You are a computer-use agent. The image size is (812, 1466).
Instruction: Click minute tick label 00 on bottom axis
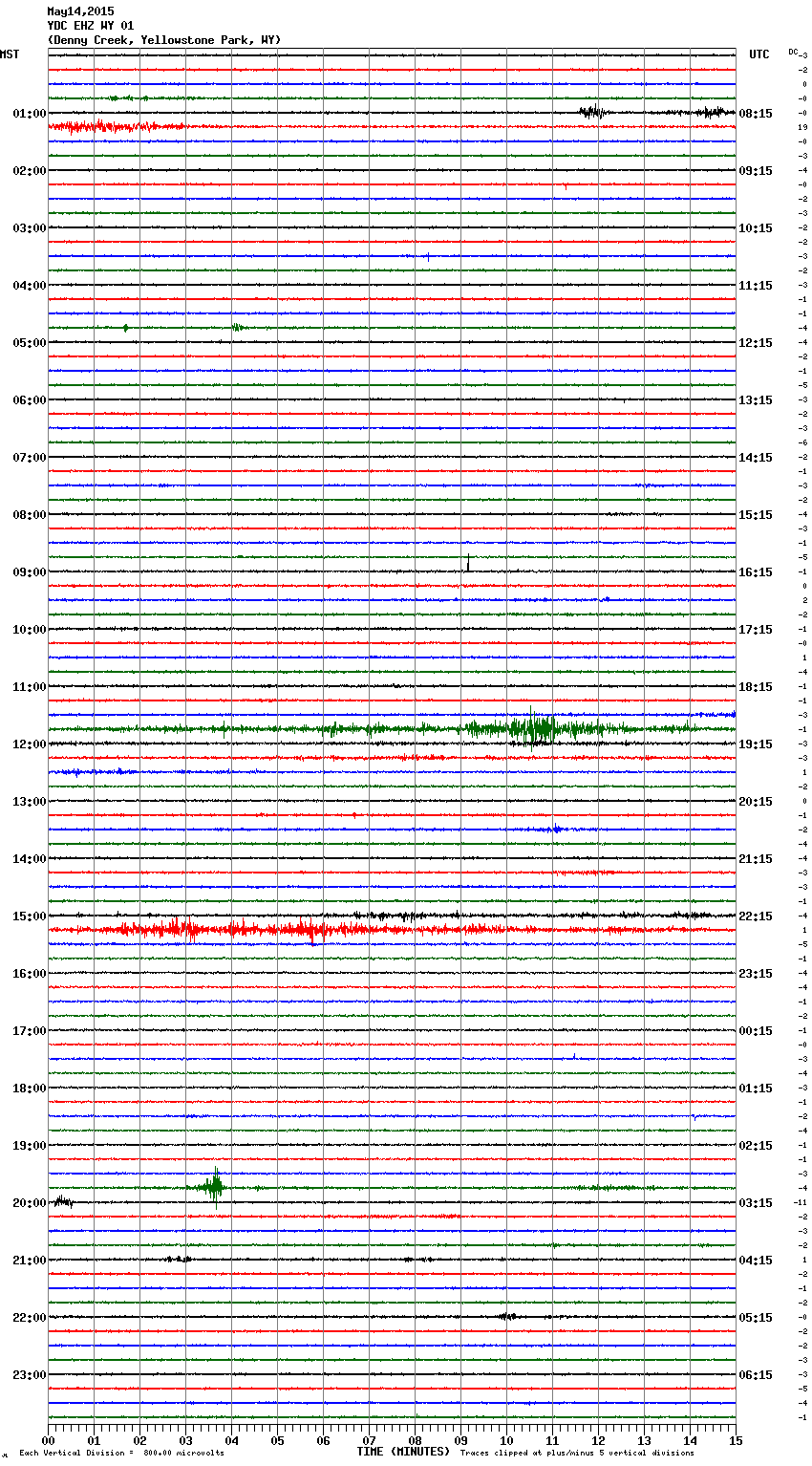pyautogui.click(x=48, y=1440)
